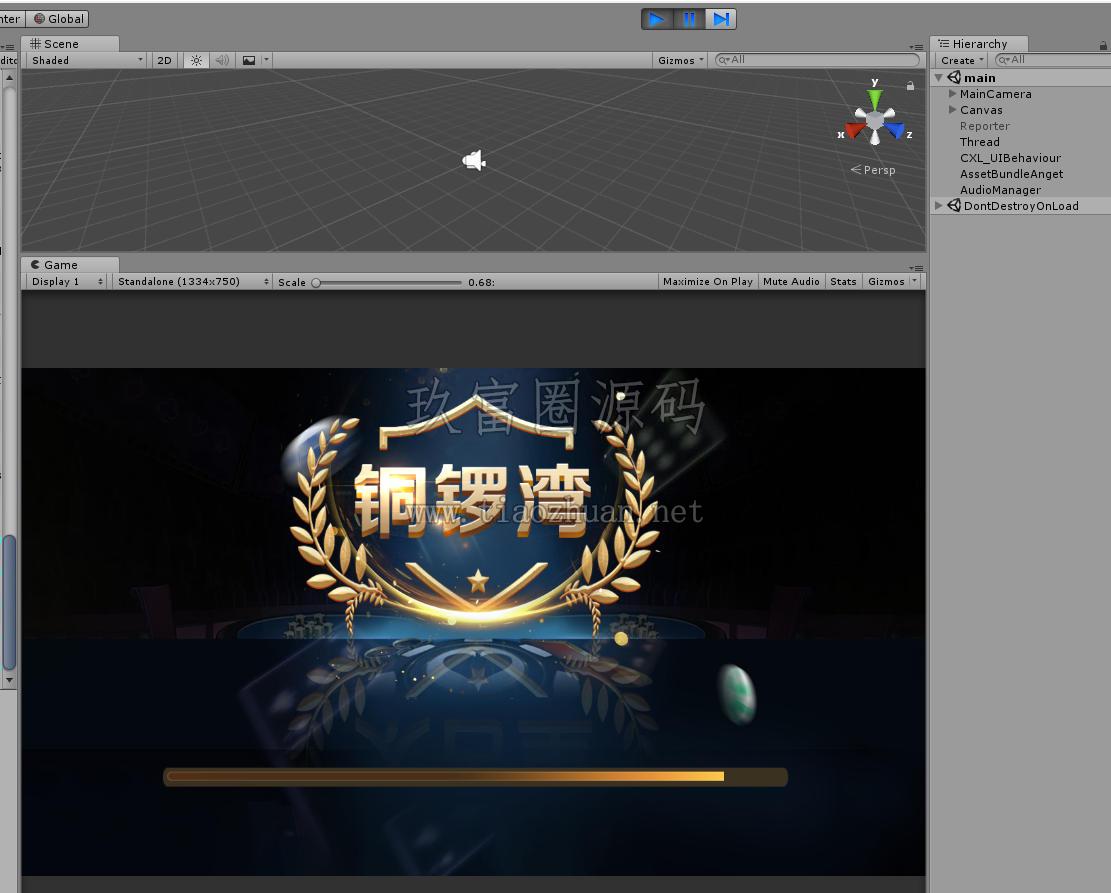The image size is (1111, 893).
Task: Click the Hierarchy search field
Action: (x=1052, y=60)
